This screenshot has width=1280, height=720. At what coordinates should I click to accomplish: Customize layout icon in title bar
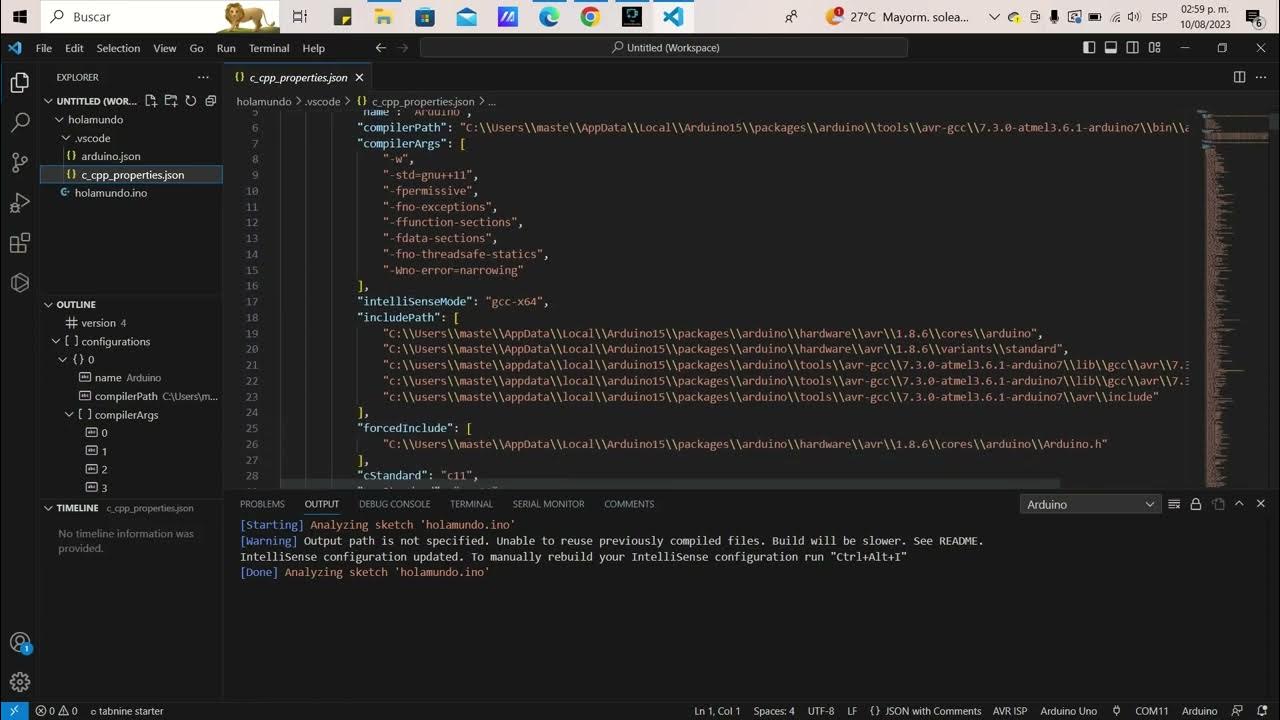click(1155, 48)
